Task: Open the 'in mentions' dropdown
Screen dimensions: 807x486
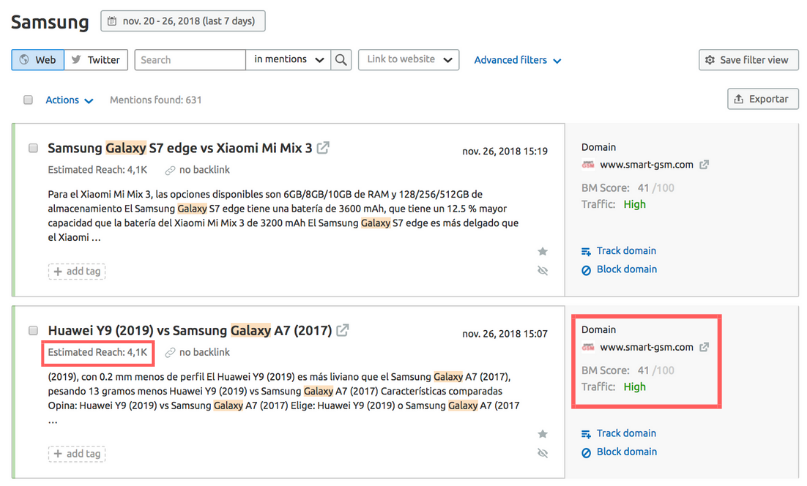Action: tap(288, 60)
